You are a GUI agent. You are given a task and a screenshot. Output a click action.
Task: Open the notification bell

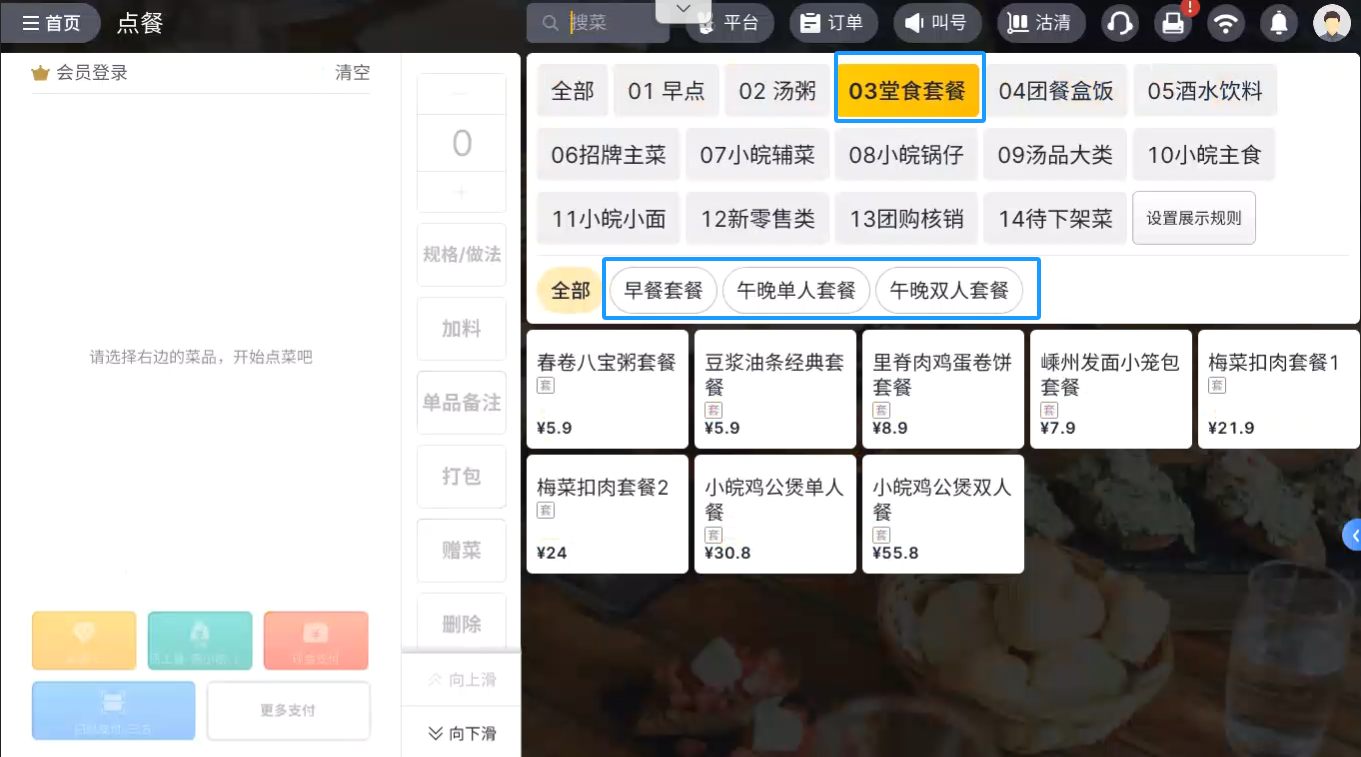coord(1278,23)
